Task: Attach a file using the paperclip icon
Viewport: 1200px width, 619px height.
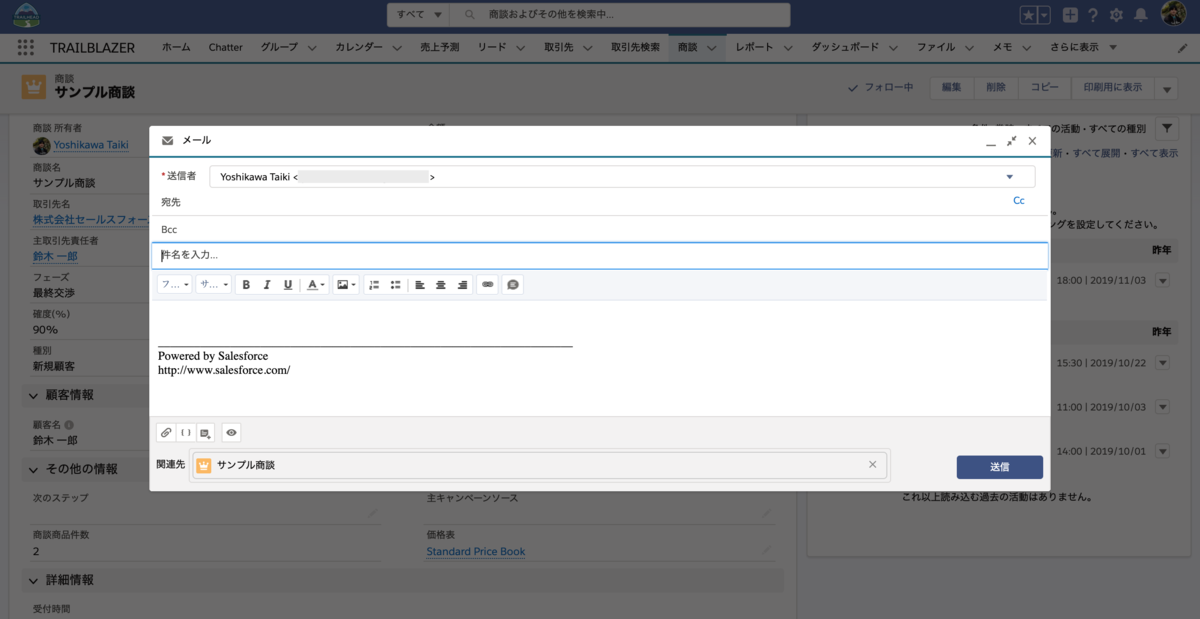Action: [x=166, y=433]
